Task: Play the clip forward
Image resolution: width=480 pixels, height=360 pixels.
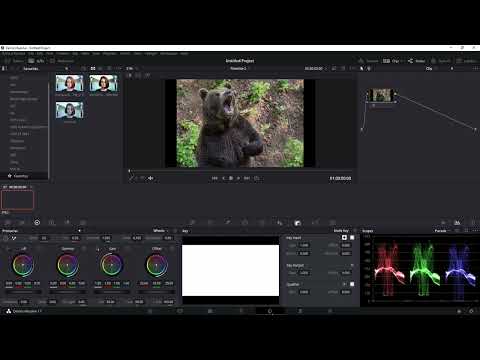Action: coord(238,178)
